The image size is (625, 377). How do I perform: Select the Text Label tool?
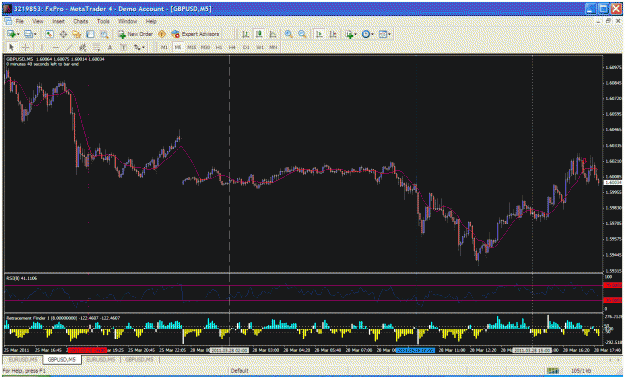123,47
